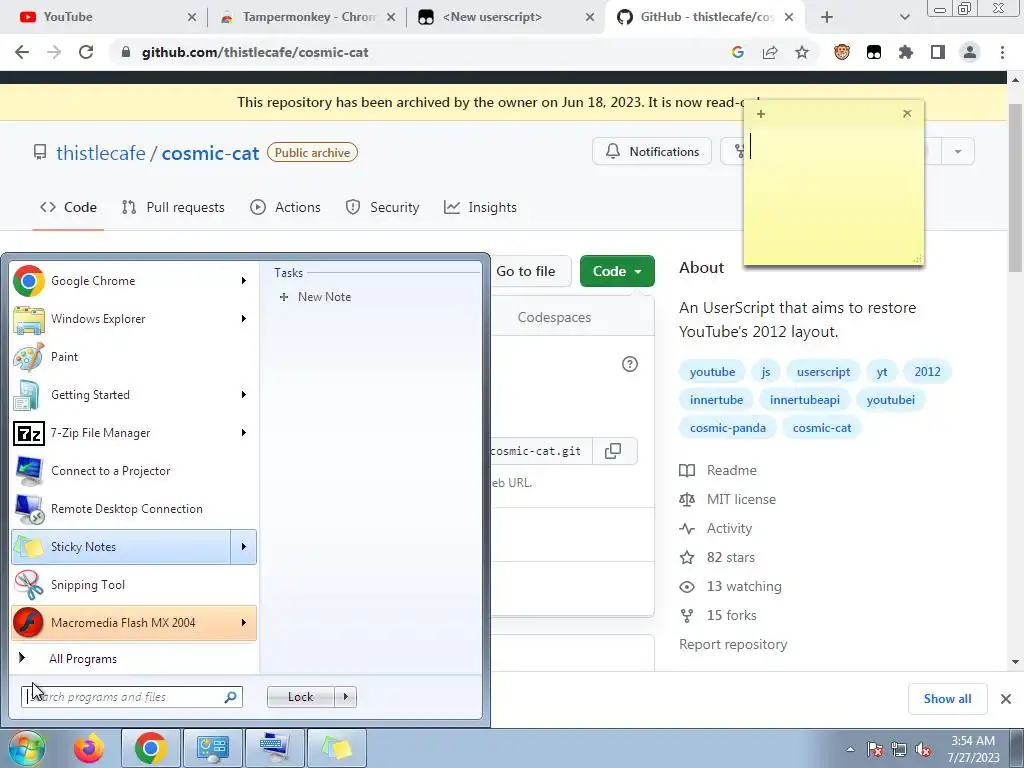
Task: Open the thistlecafe owner link
Action: pyautogui.click(x=101, y=153)
